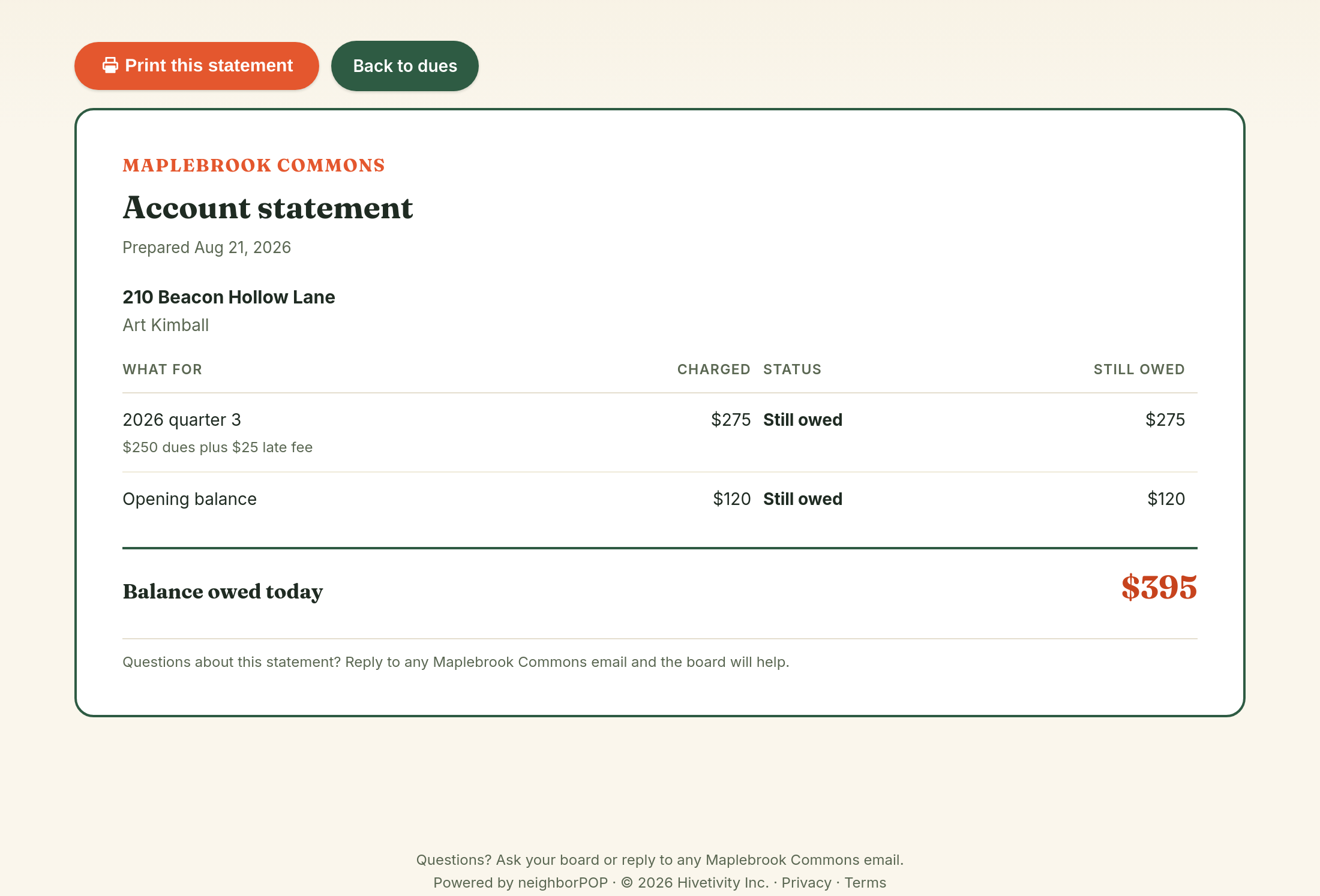
Task: Click the "$250 dues plus $25 late fee" note
Action: pos(217,447)
